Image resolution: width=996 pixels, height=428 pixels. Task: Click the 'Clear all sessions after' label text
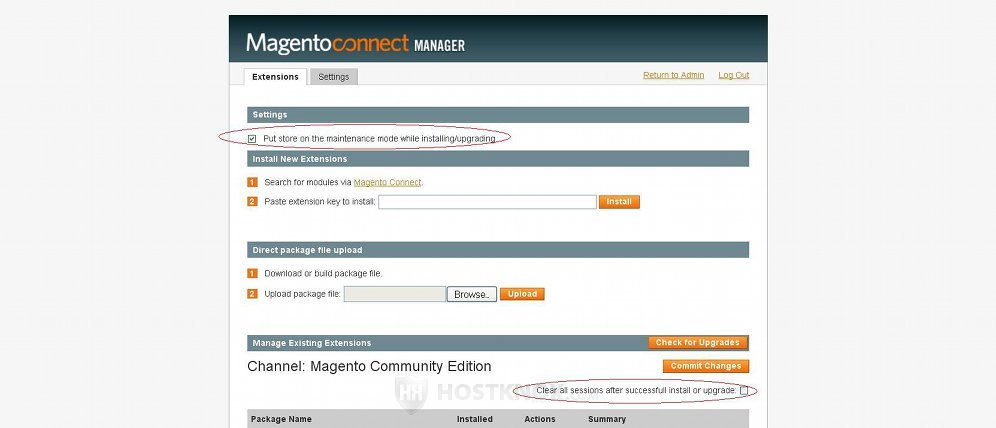tap(636, 391)
